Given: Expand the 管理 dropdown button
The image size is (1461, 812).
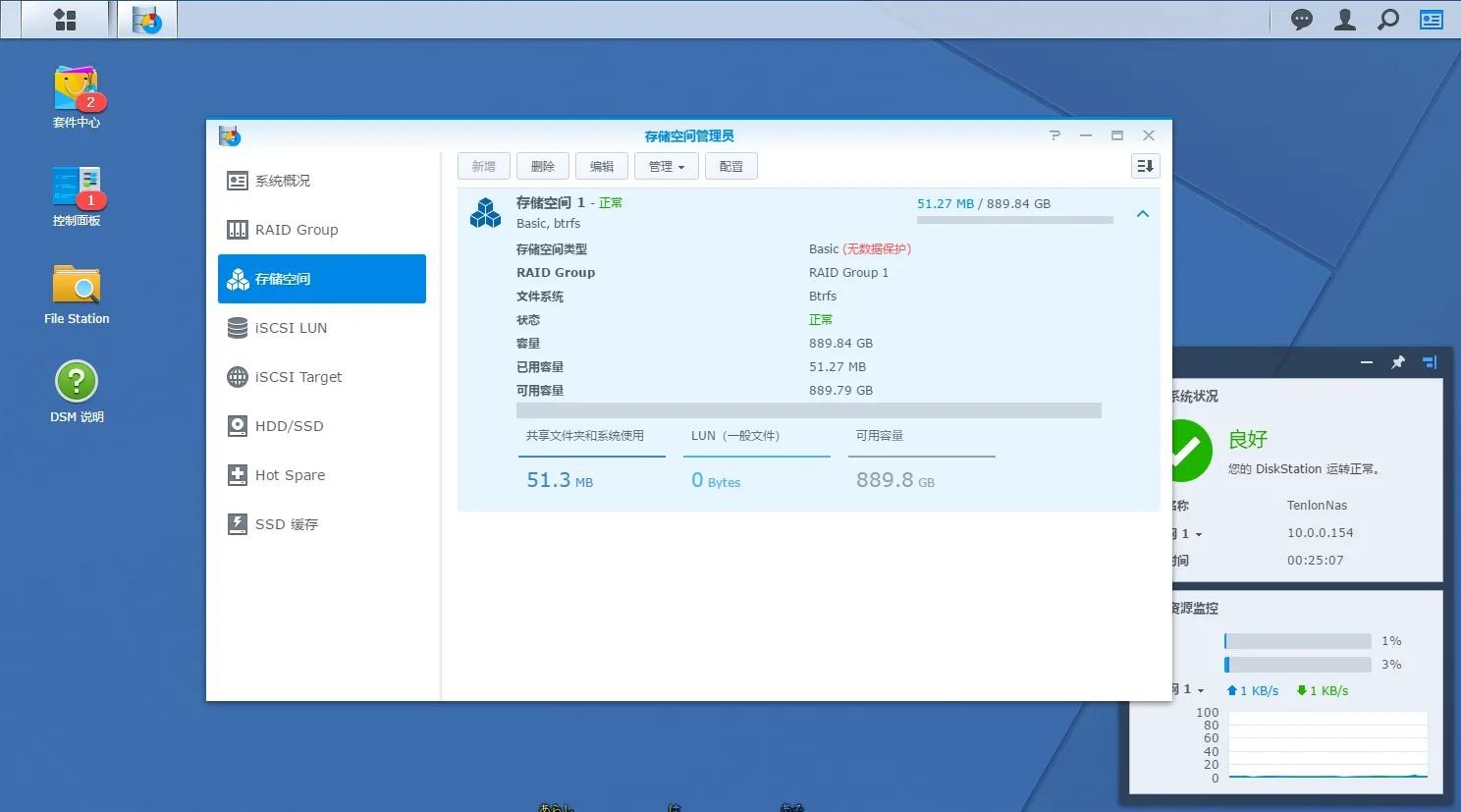Looking at the screenshot, I should pos(666,167).
